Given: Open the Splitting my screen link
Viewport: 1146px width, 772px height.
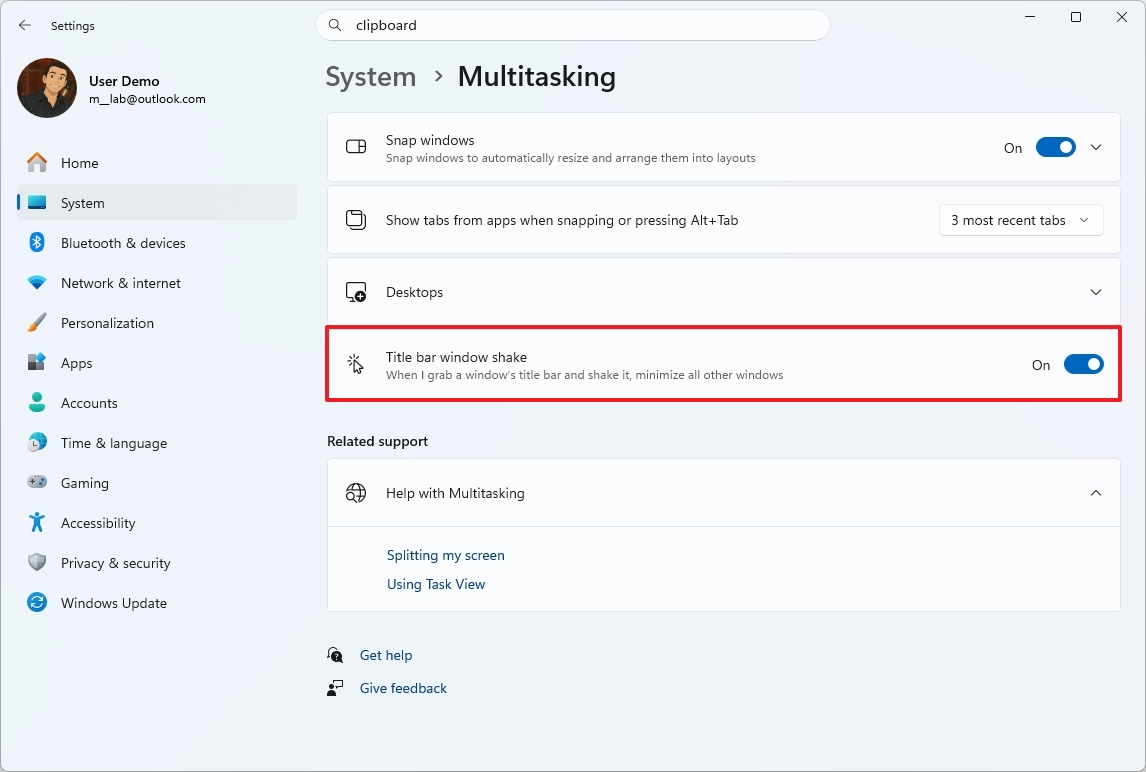Looking at the screenshot, I should (445, 555).
